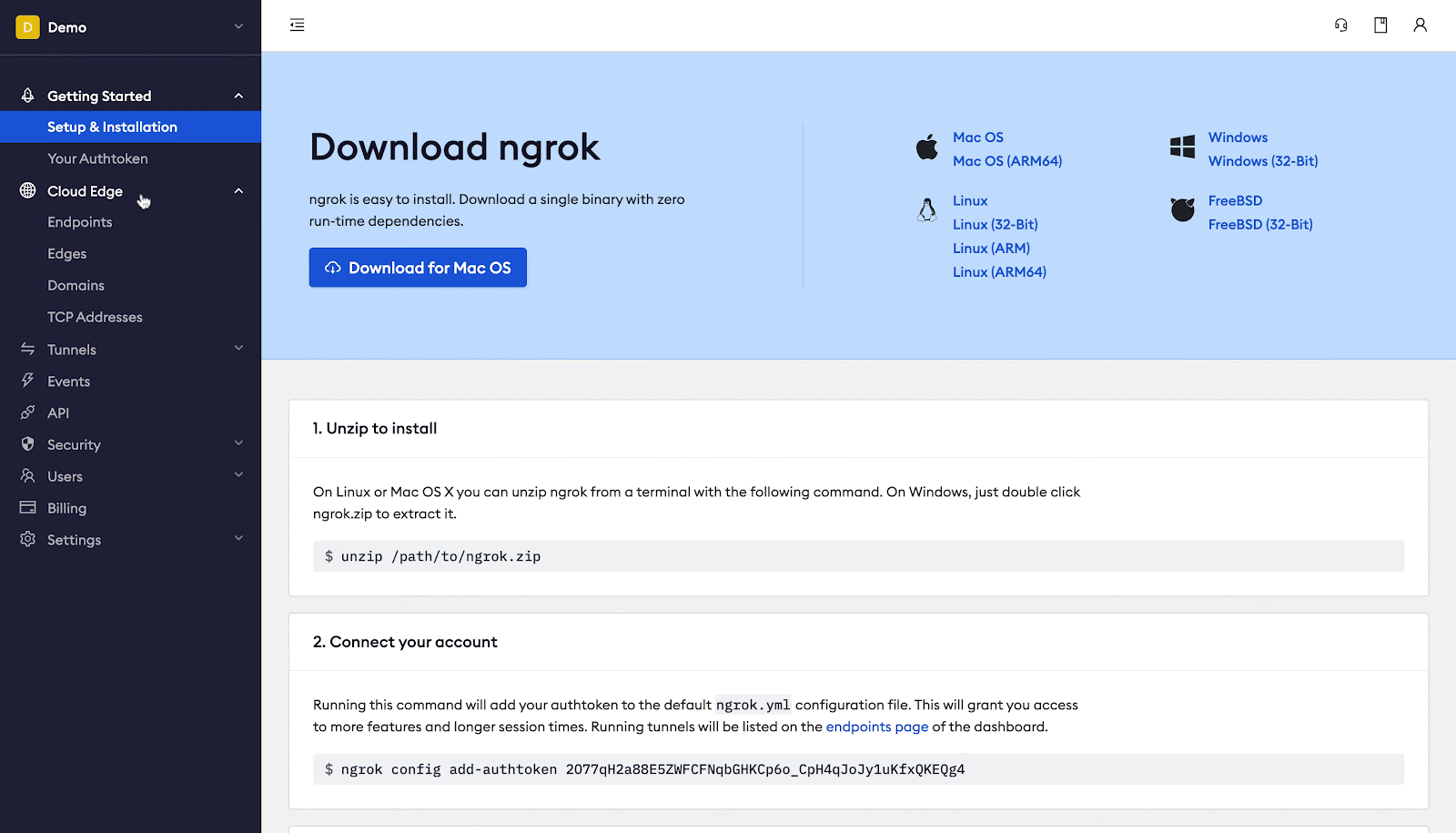Image resolution: width=1456 pixels, height=833 pixels.
Task: Collapse the Getting Started section chevron
Action: (238, 95)
